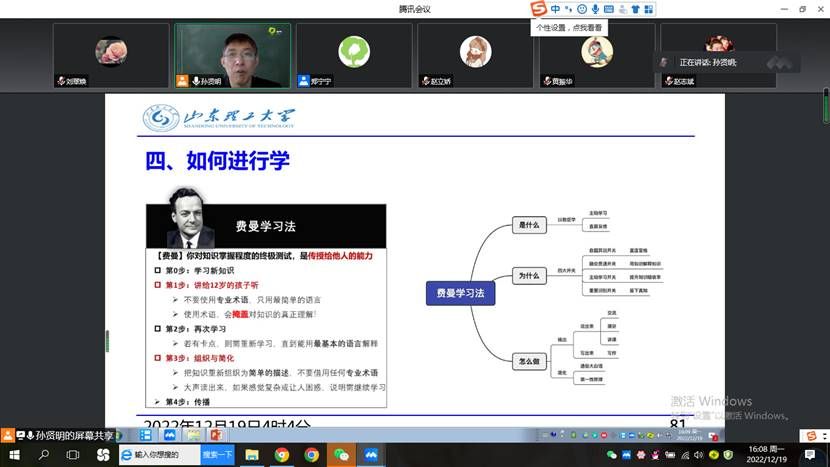Toggle Sogou Chinese/English mode (中) button
Viewport: 830px width, 467px height.
[556, 9]
